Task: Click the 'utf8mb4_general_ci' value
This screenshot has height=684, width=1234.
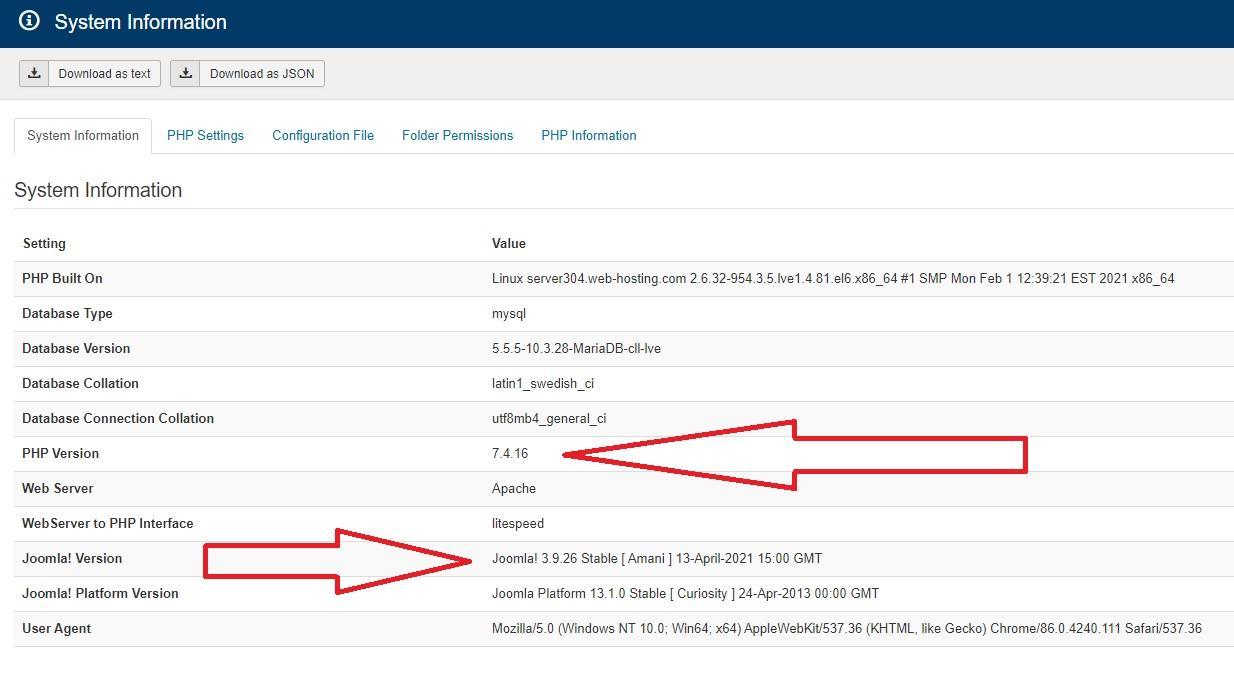Action: click(549, 418)
